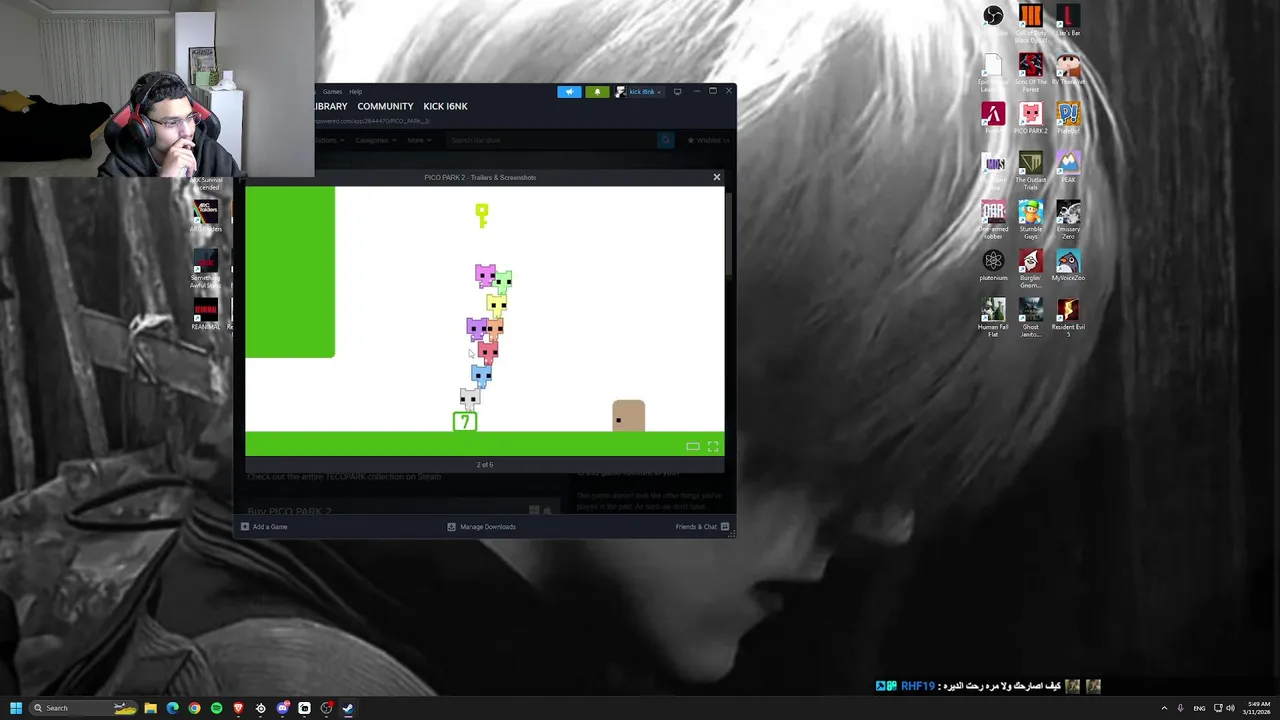The width and height of the screenshot is (1280, 720).
Task: Click the Steam store search magnifier button
Action: pyautogui.click(x=665, y=140)
